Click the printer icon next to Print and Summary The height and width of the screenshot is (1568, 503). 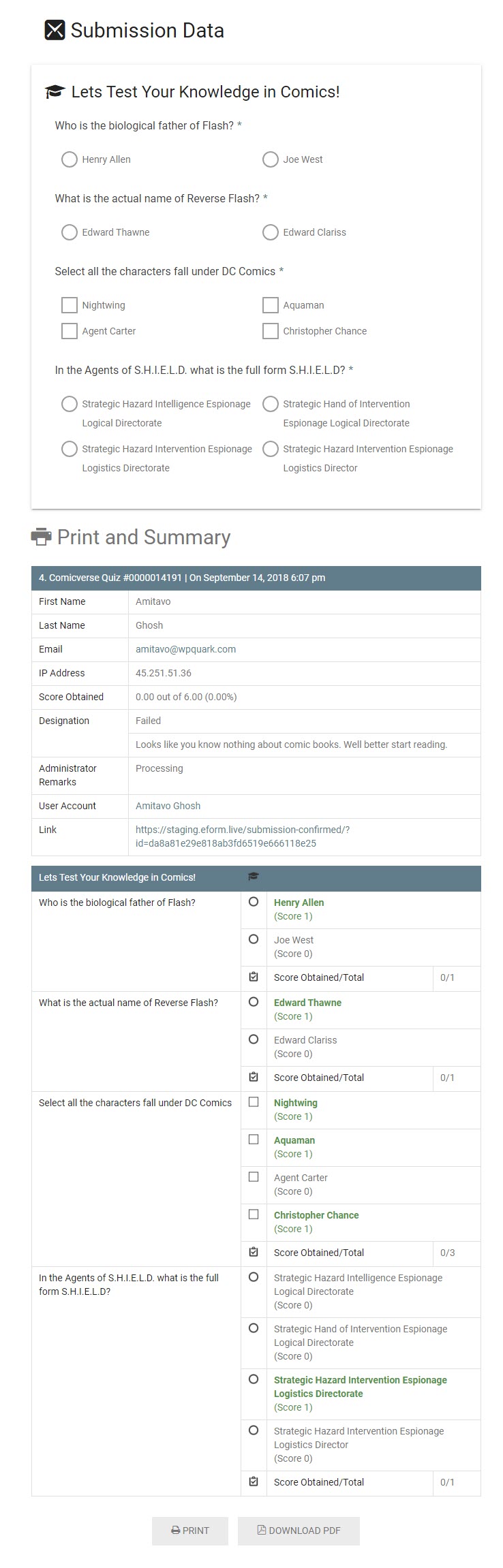(42, 537)
